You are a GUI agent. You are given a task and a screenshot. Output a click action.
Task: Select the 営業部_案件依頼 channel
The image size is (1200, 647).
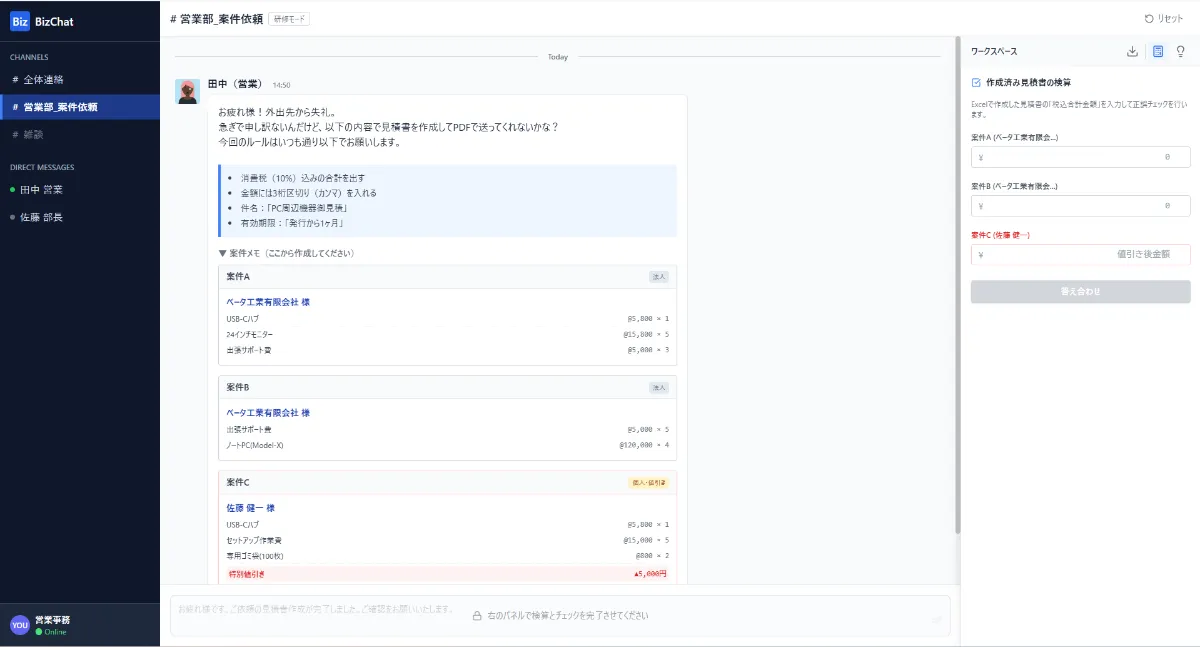click(x=61, y=107)
